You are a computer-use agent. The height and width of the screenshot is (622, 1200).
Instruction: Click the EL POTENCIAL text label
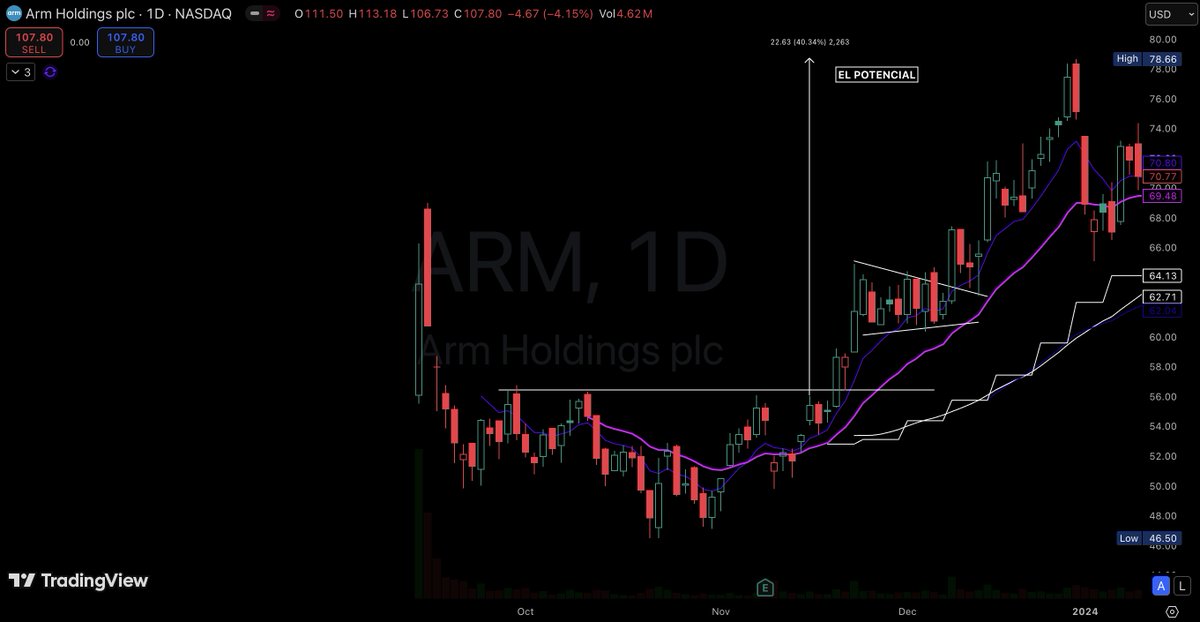[x=875, y=74]
